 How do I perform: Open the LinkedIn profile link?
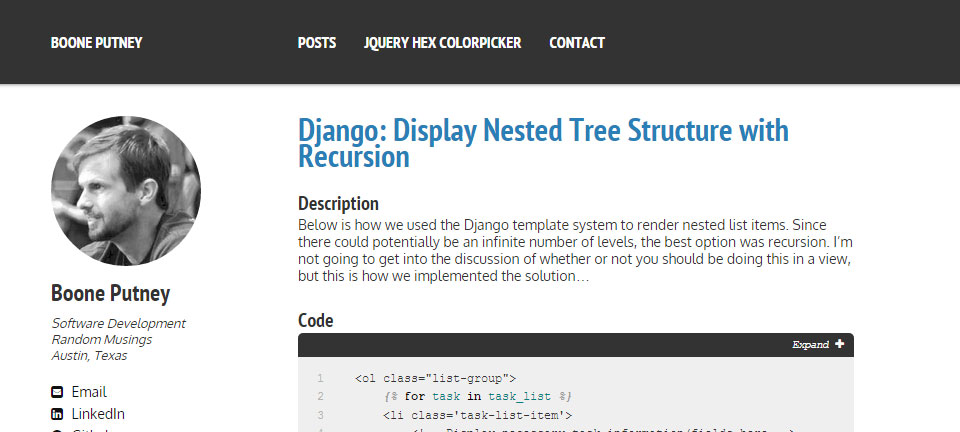[98, 414]
